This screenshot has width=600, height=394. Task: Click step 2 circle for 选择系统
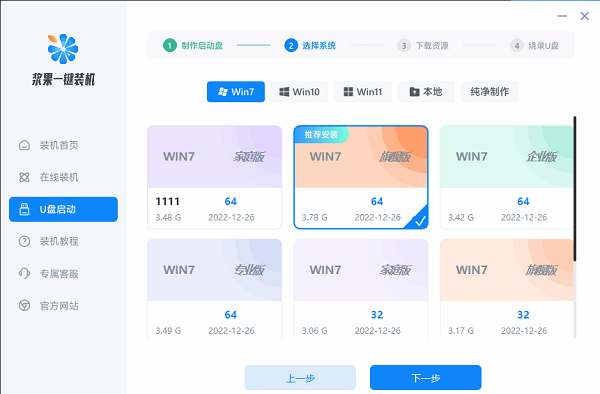tap(291, 46)
